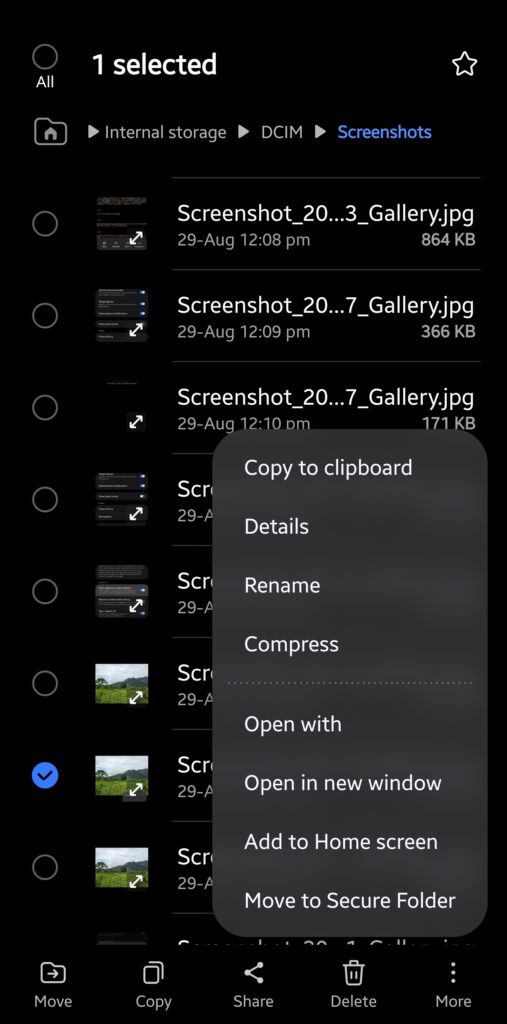Tap the Copy icon in bottom bar

click(153, 973)
